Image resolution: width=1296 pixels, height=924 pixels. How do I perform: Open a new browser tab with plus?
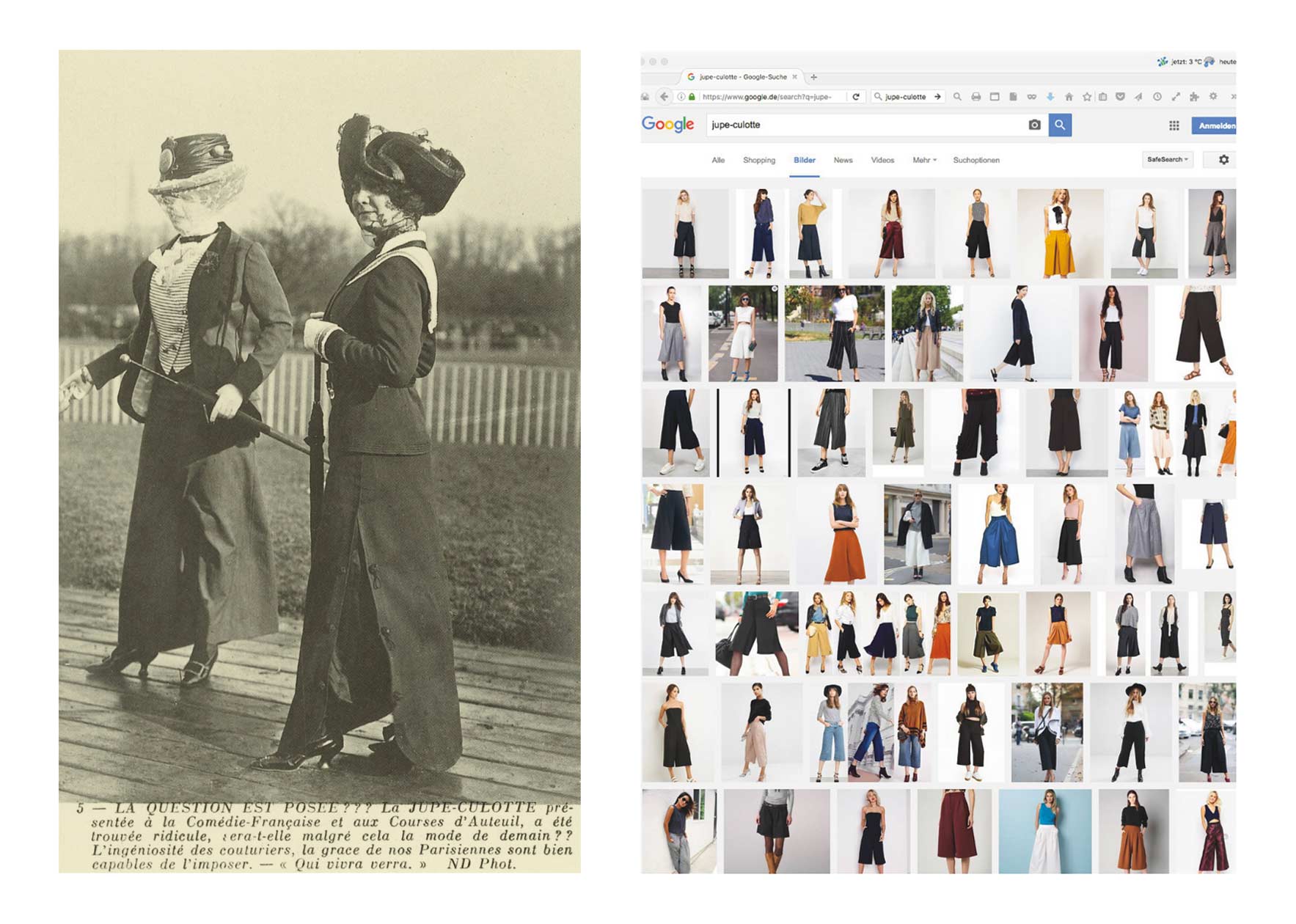tap(813, 77)
